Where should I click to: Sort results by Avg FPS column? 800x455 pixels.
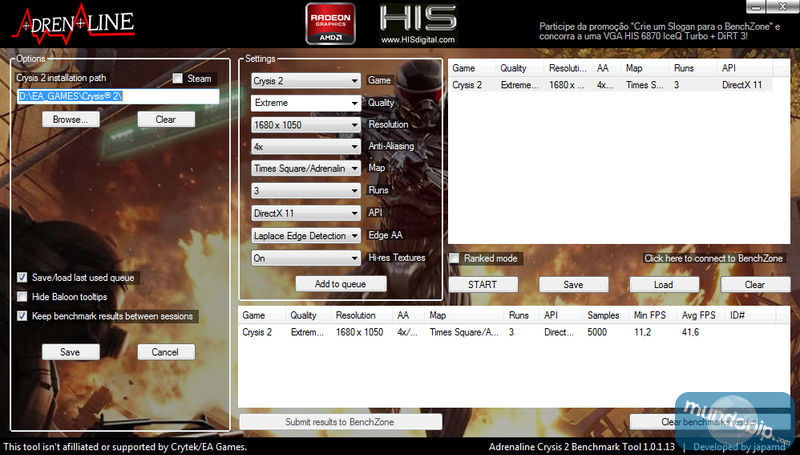tap(701, 315)
